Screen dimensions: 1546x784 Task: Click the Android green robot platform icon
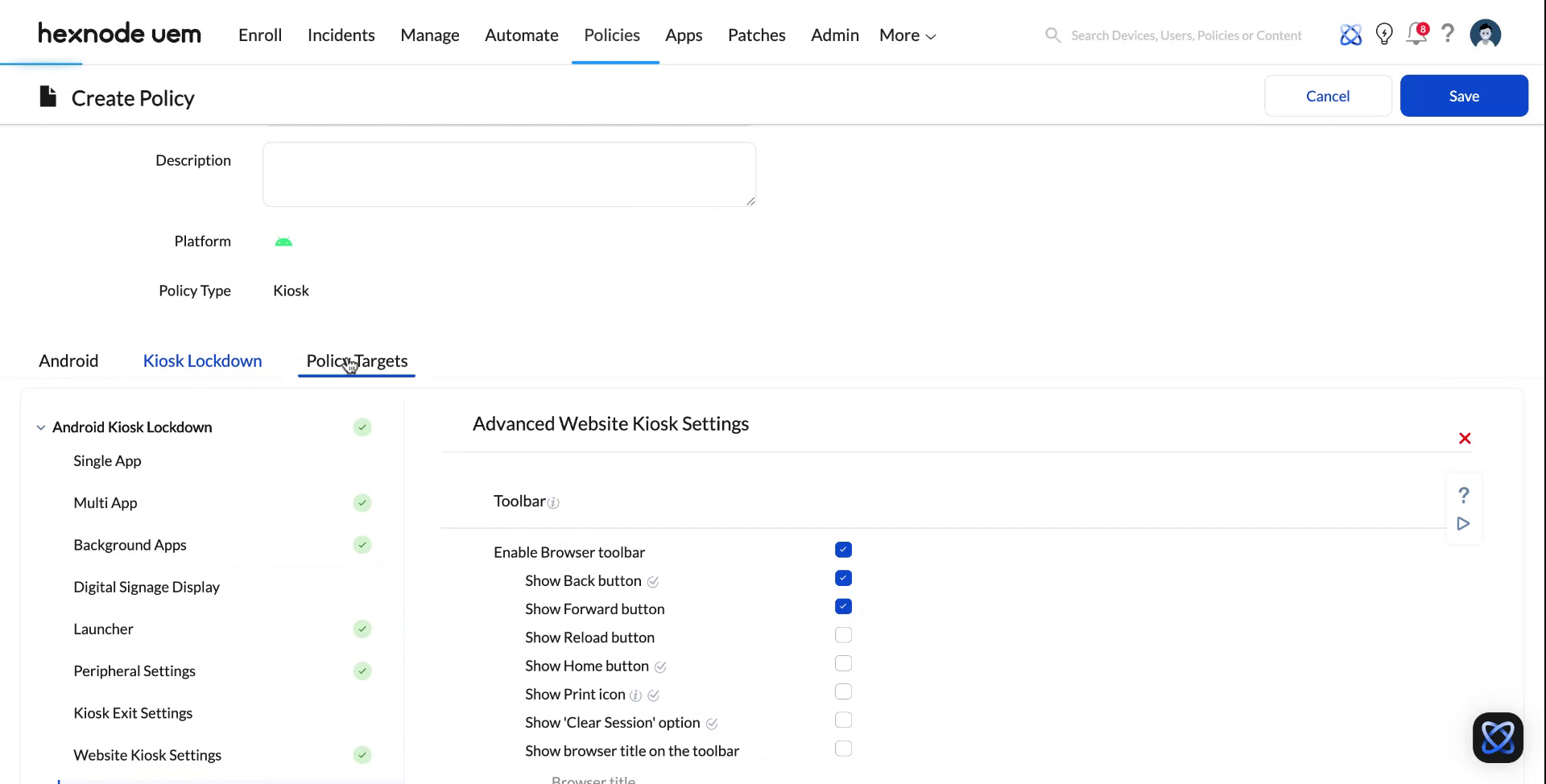283,241
